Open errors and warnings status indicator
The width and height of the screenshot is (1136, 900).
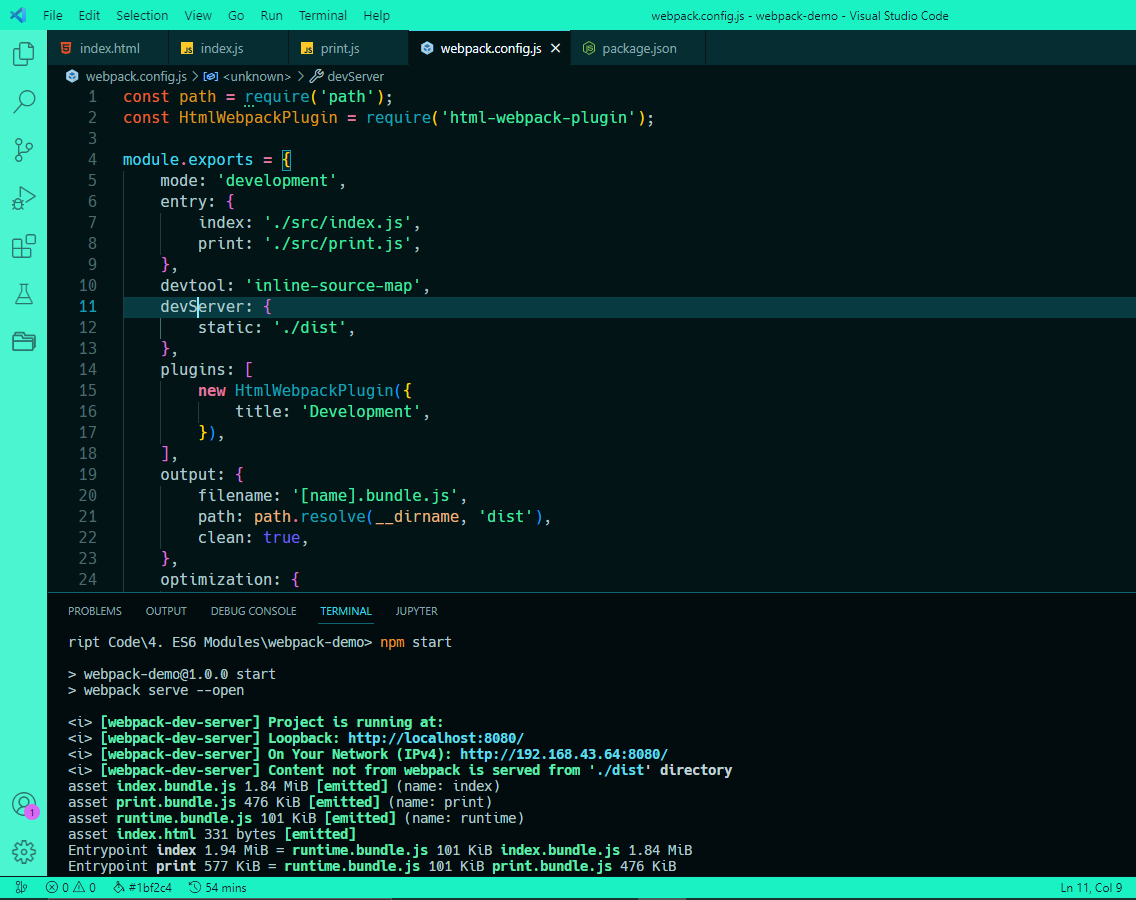[71, 887]
